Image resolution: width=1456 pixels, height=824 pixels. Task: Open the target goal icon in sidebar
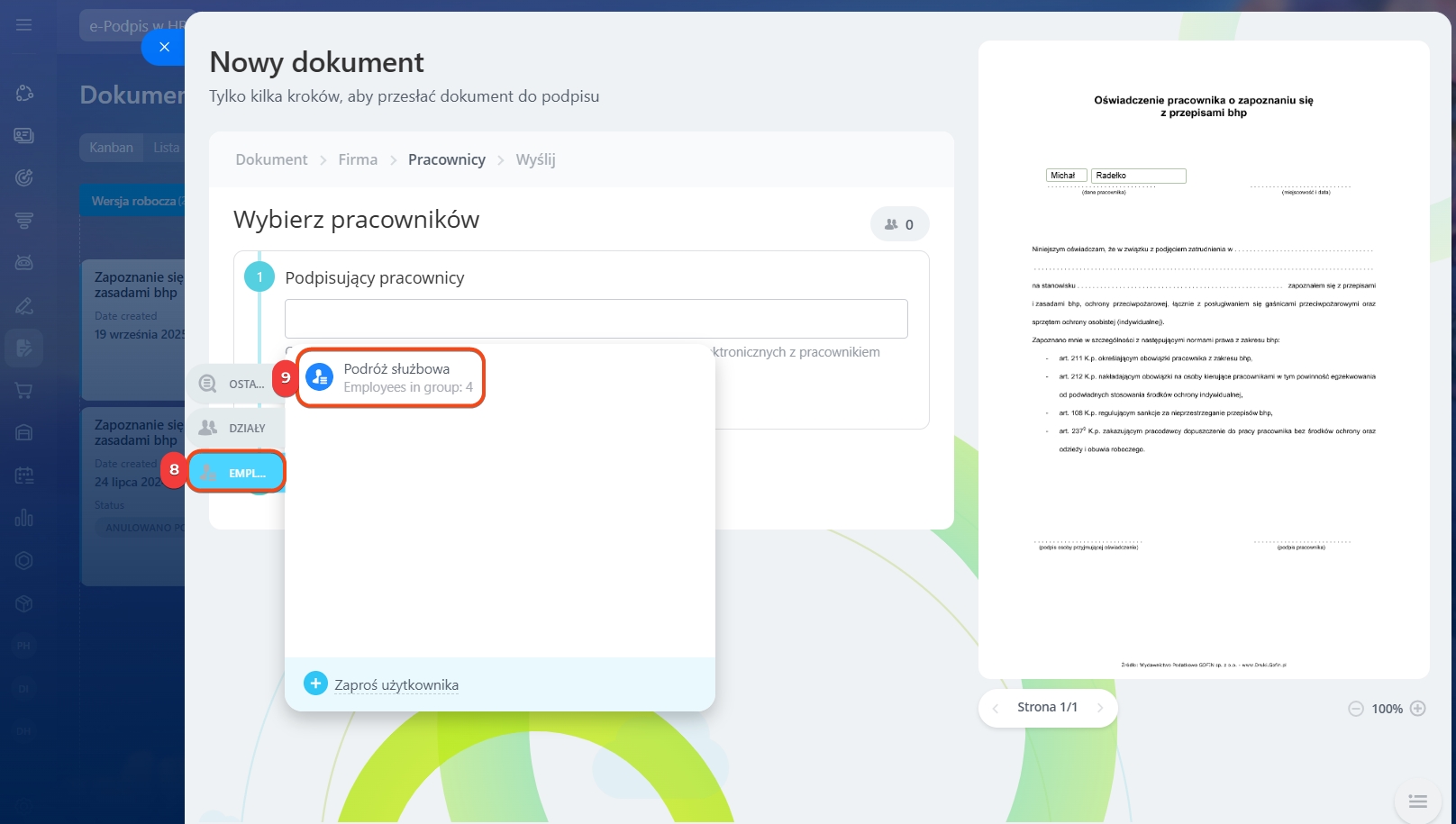tap(24, 177)
